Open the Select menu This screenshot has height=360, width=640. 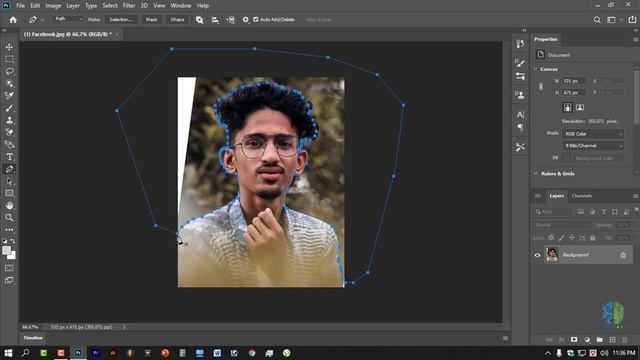coord(110,6)
